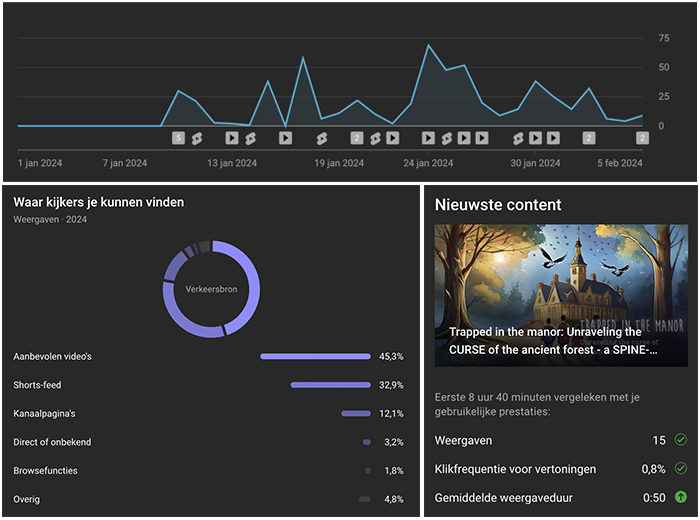Click the 0:50 Gemiddelde weergaveduur value
The image size is (700, 520).
654,498
